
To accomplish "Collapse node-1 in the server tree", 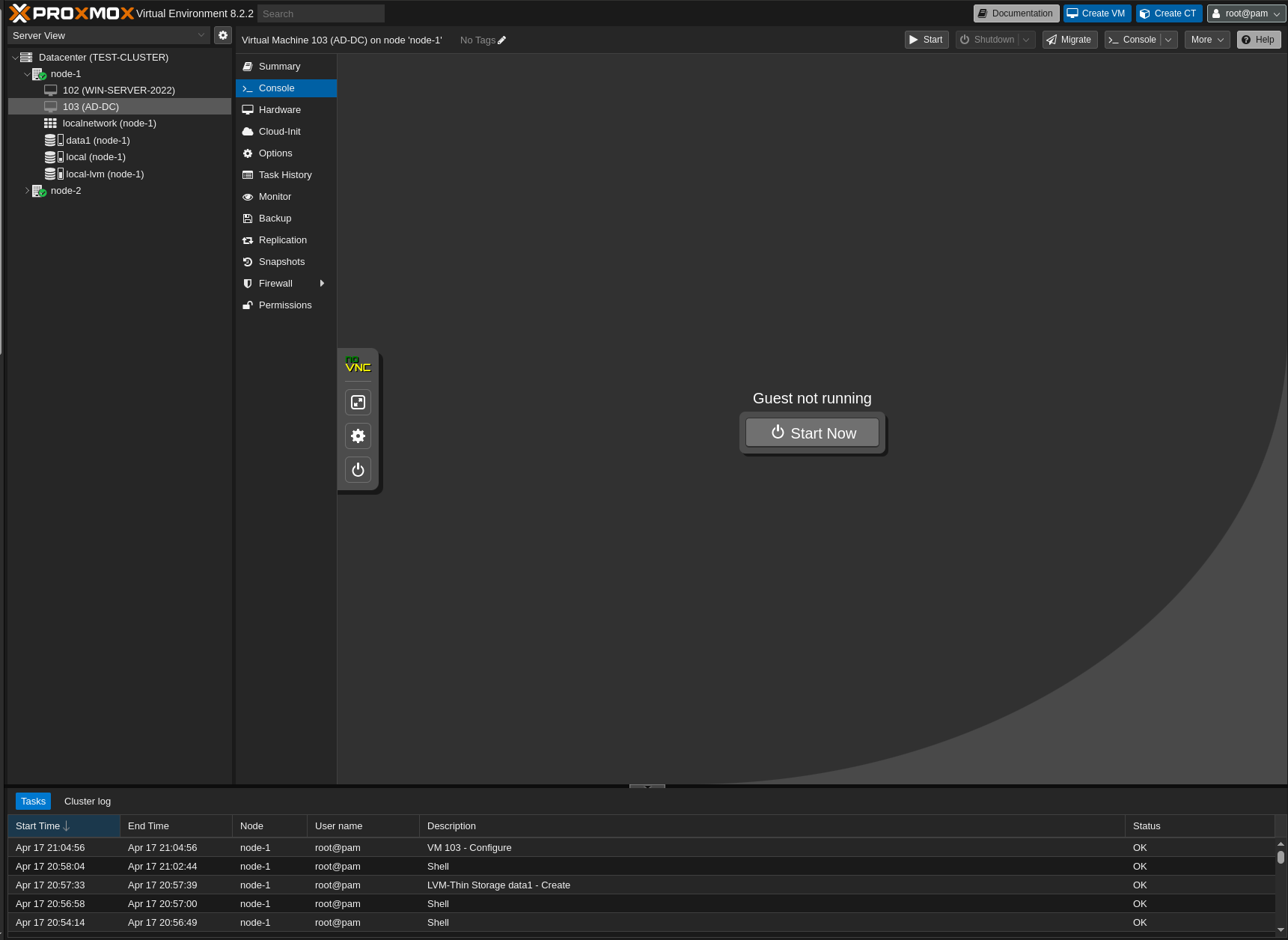I will coord(27,74).
